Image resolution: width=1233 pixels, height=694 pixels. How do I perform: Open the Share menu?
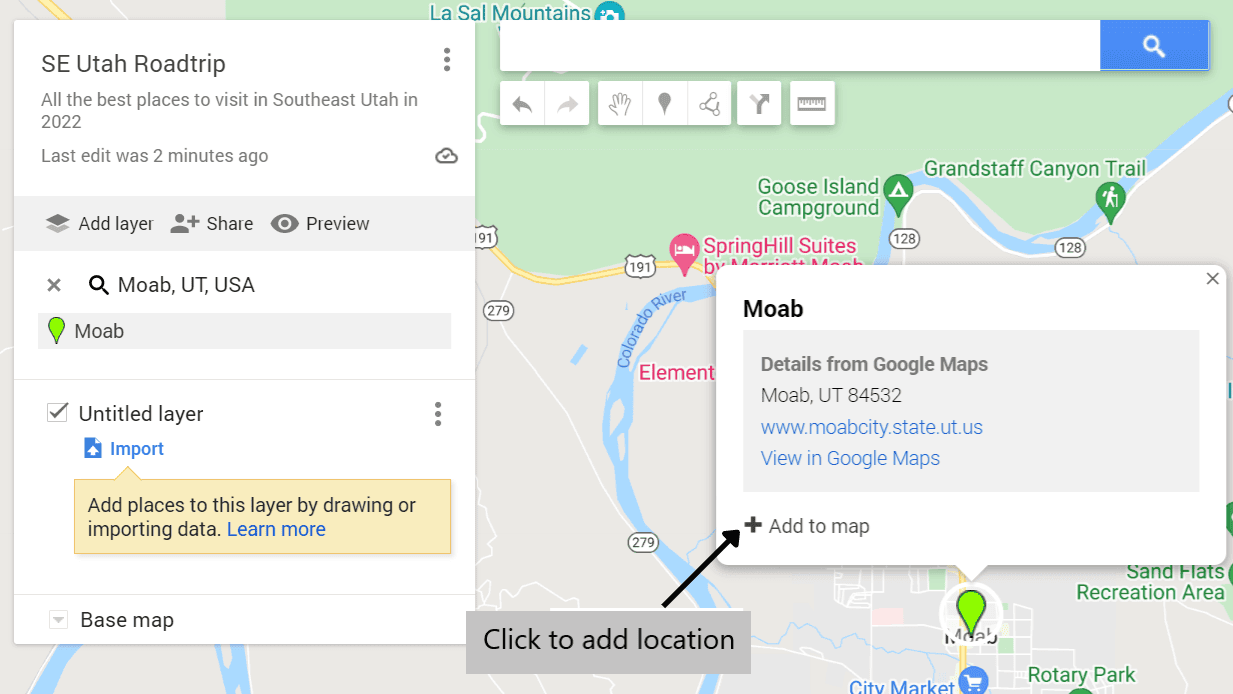point(212,223)
